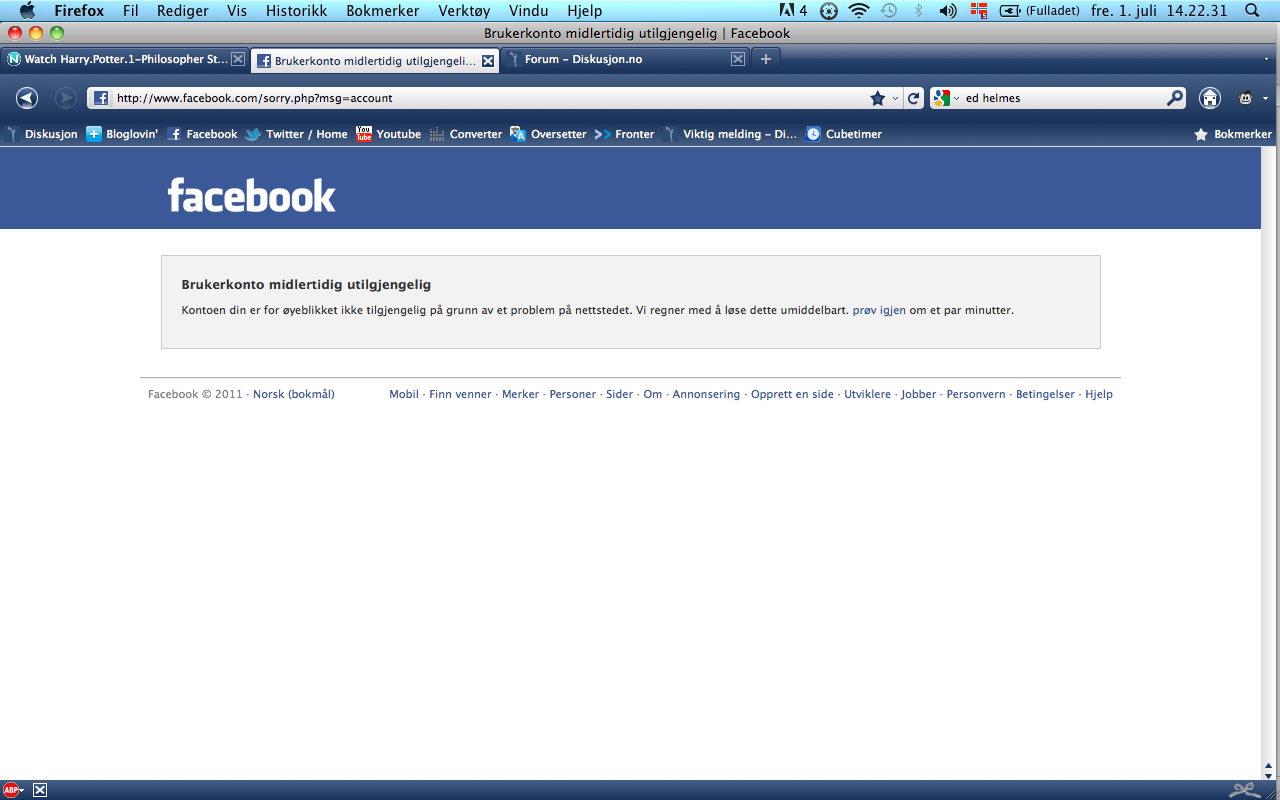This screenshot has height=800, width=1280.
Task: Click Norsk (bokmål) language link
Action: [294, 394]
